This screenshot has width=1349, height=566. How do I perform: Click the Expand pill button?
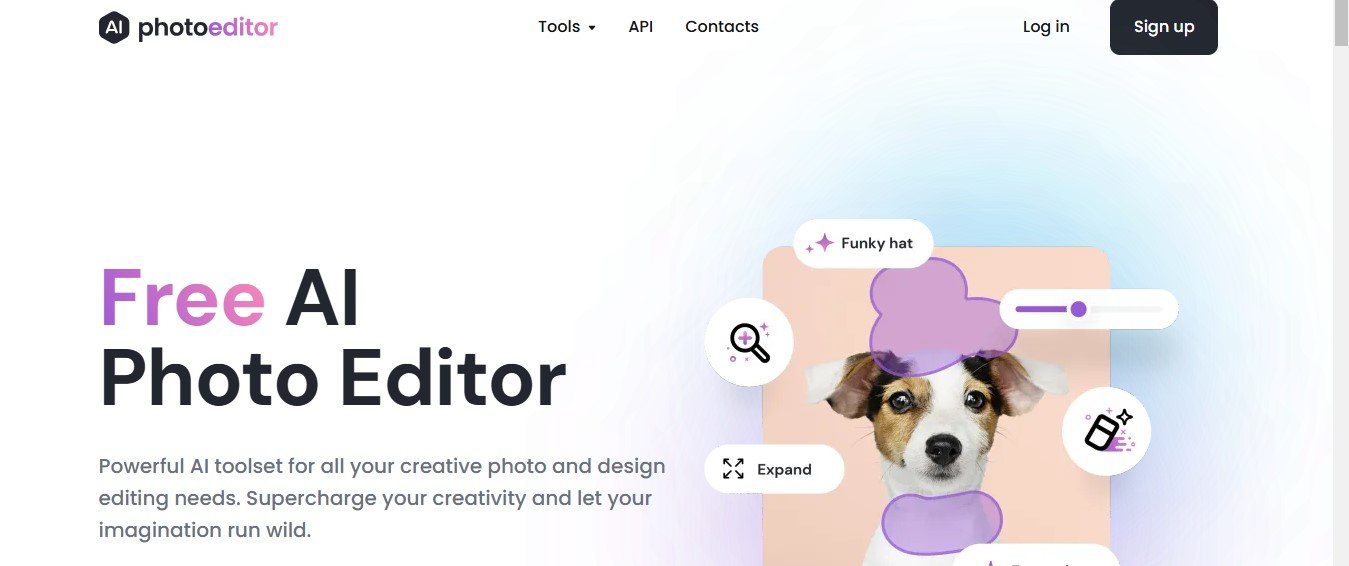(774, 469)
